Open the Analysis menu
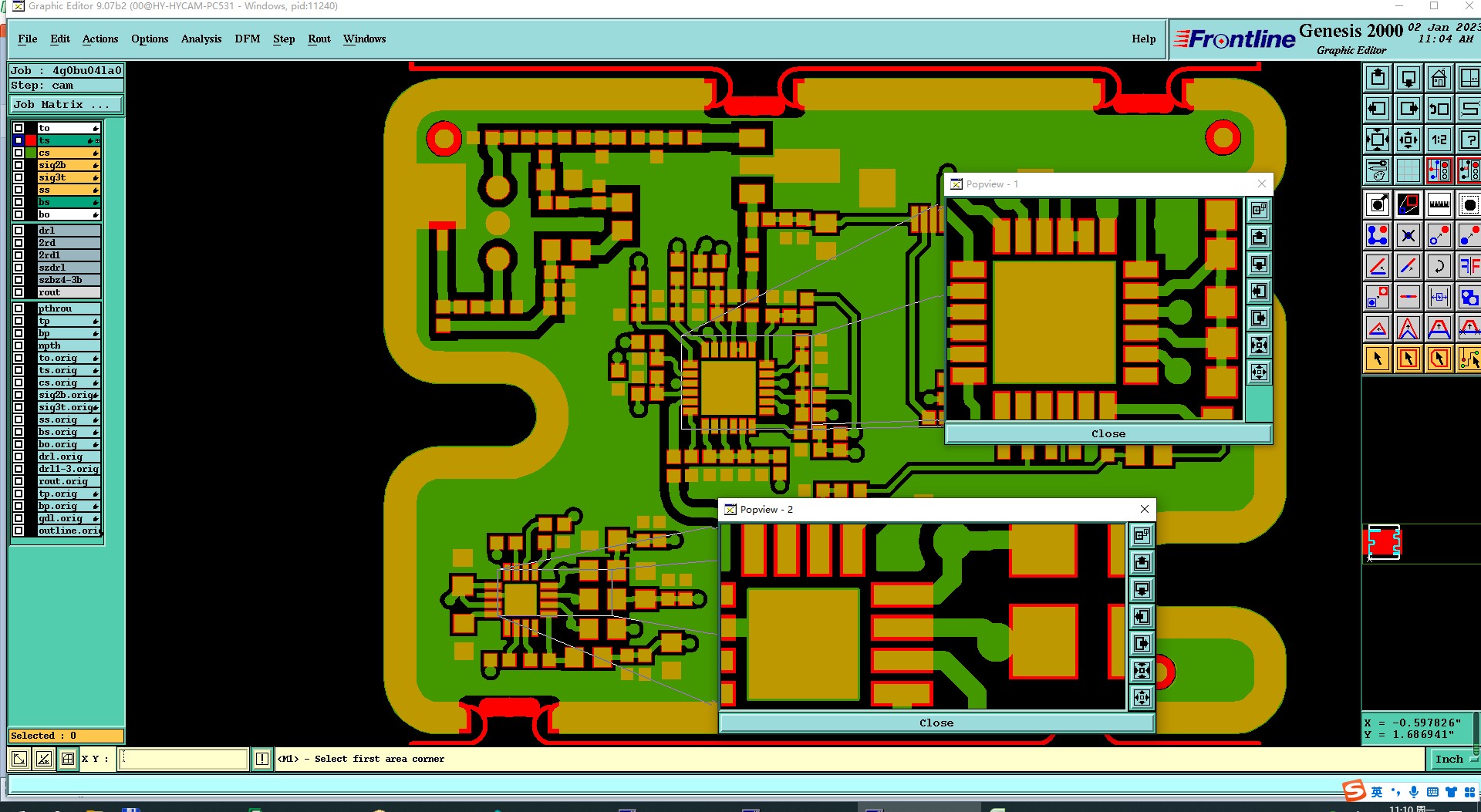Image resolution: width=1481 pixels, height=812 pixels. [201, 39]
